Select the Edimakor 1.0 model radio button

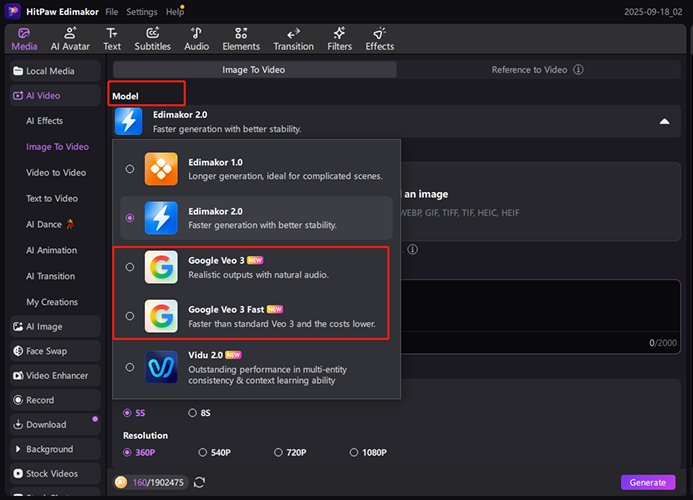pyautogui.click(x=130, y=169)
